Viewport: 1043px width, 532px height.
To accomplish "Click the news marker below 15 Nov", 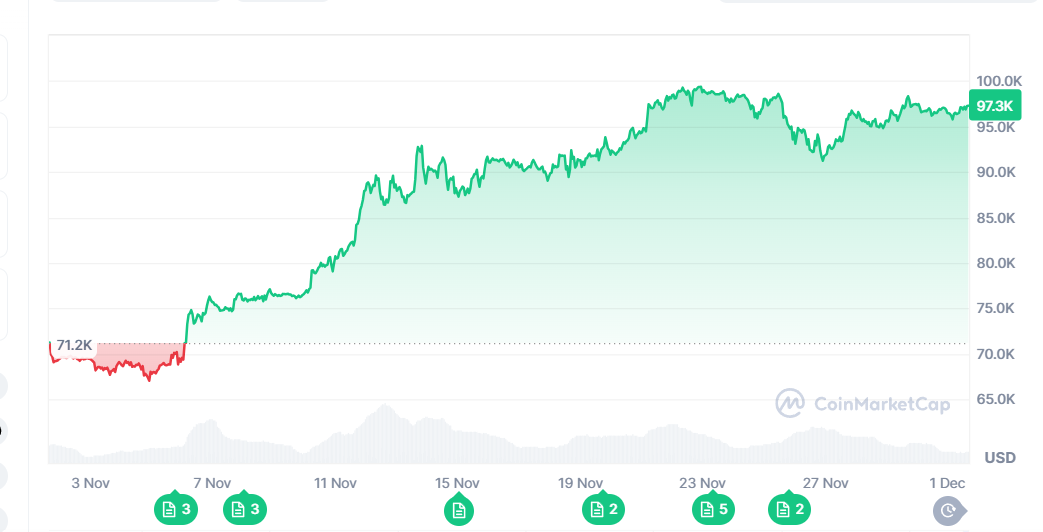I will (458, 510).
